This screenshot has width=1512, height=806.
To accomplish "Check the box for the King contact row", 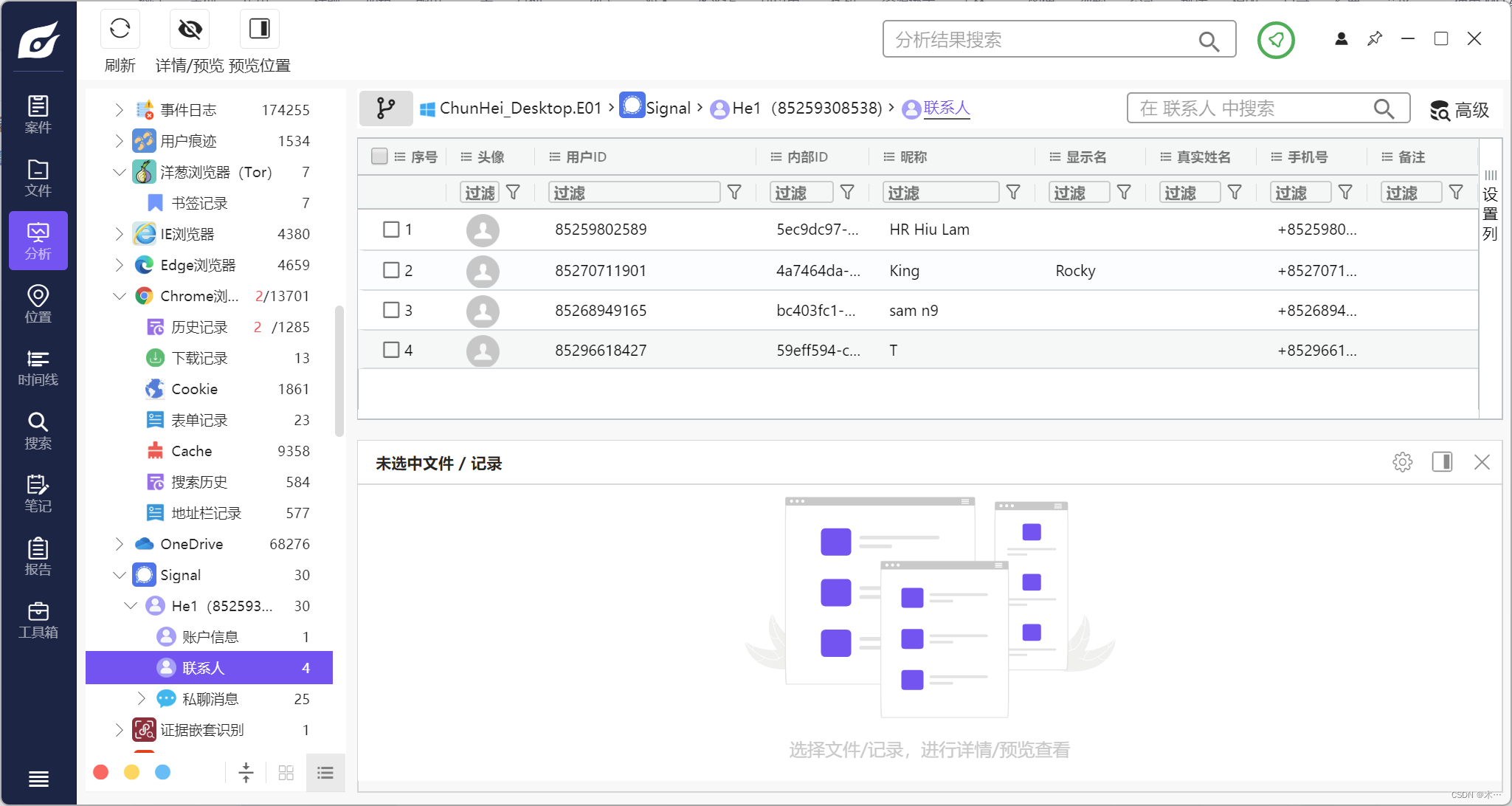I will click(391, 270).
